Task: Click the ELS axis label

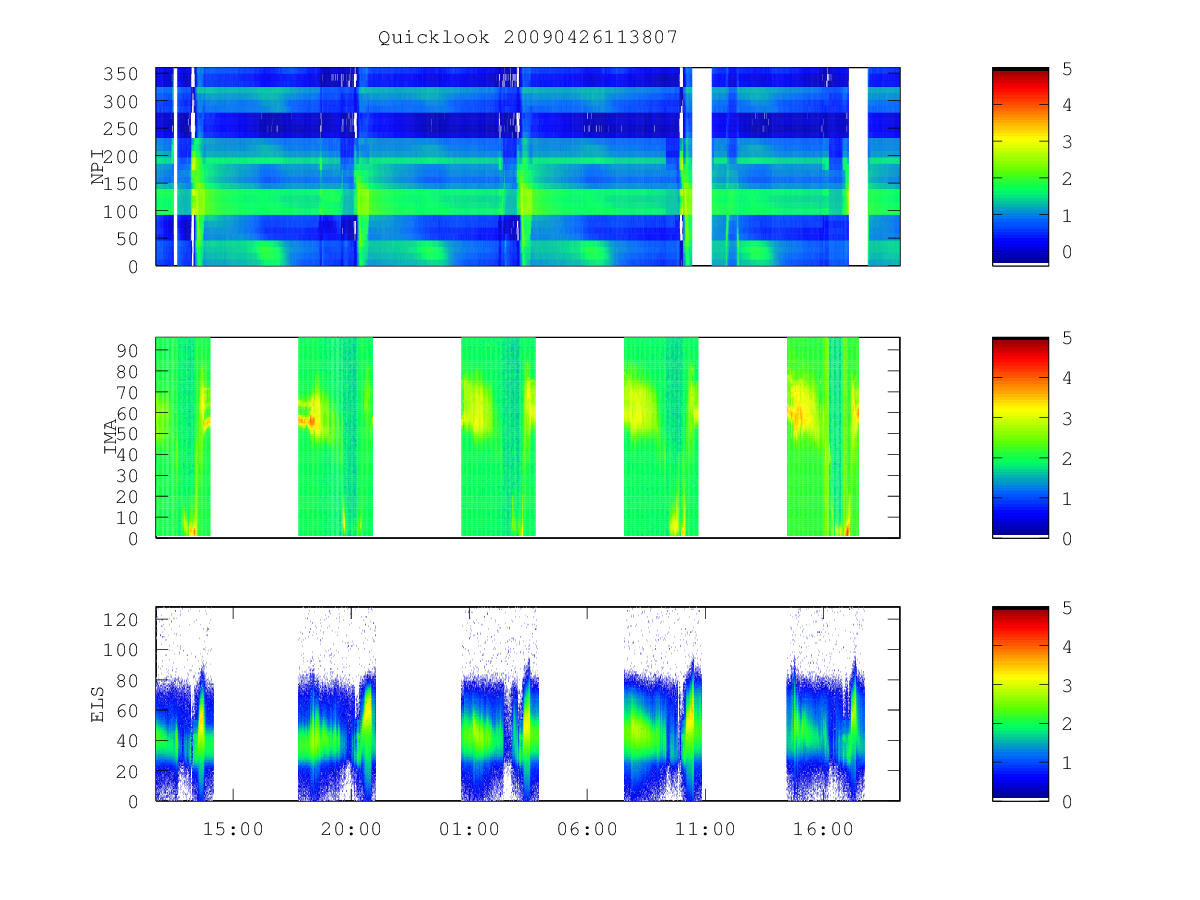Action: click(x=98, y=704)
